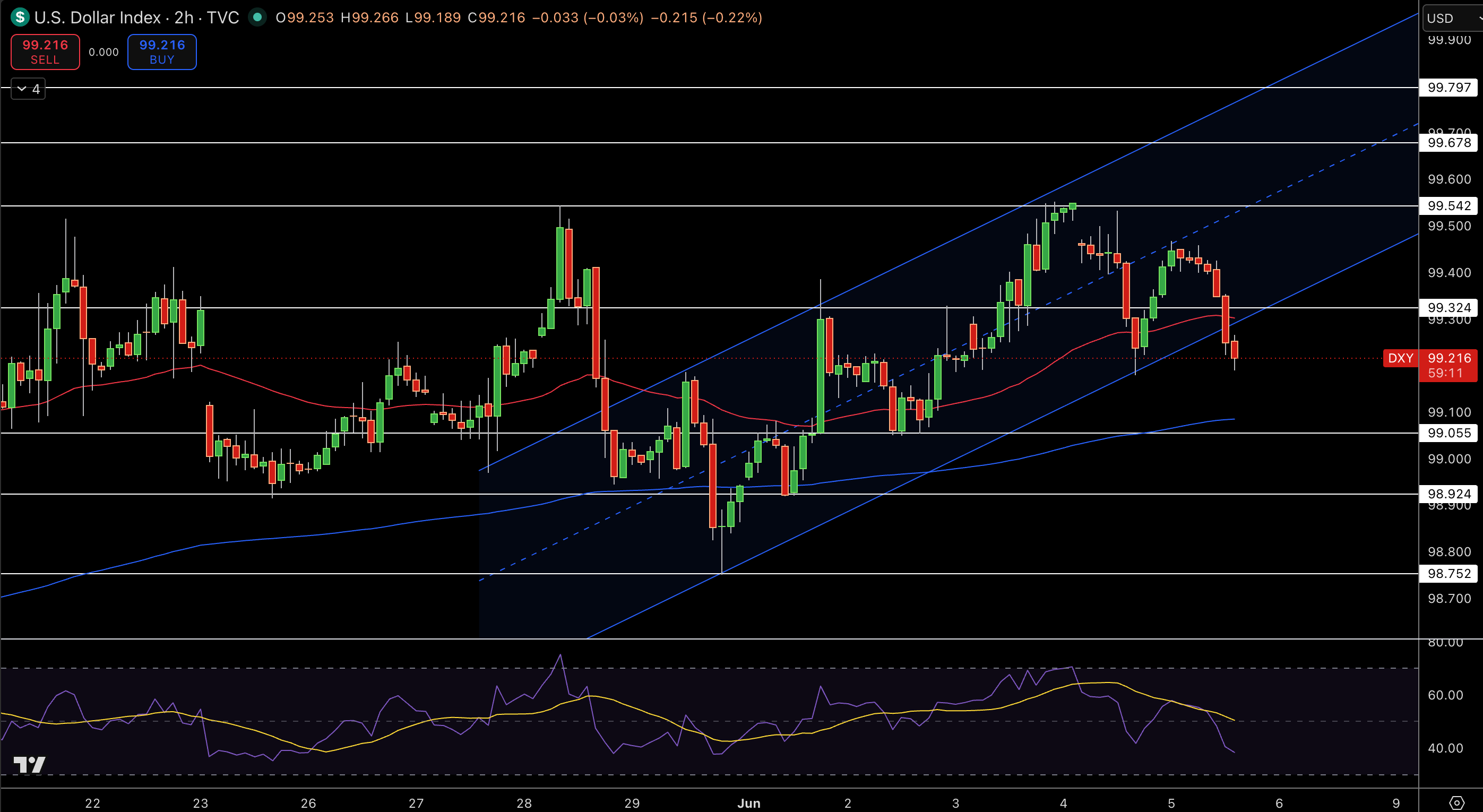Click the 99.324 price level label
The width and height of the screenshot is (1483, 812).
(1449, 307)
